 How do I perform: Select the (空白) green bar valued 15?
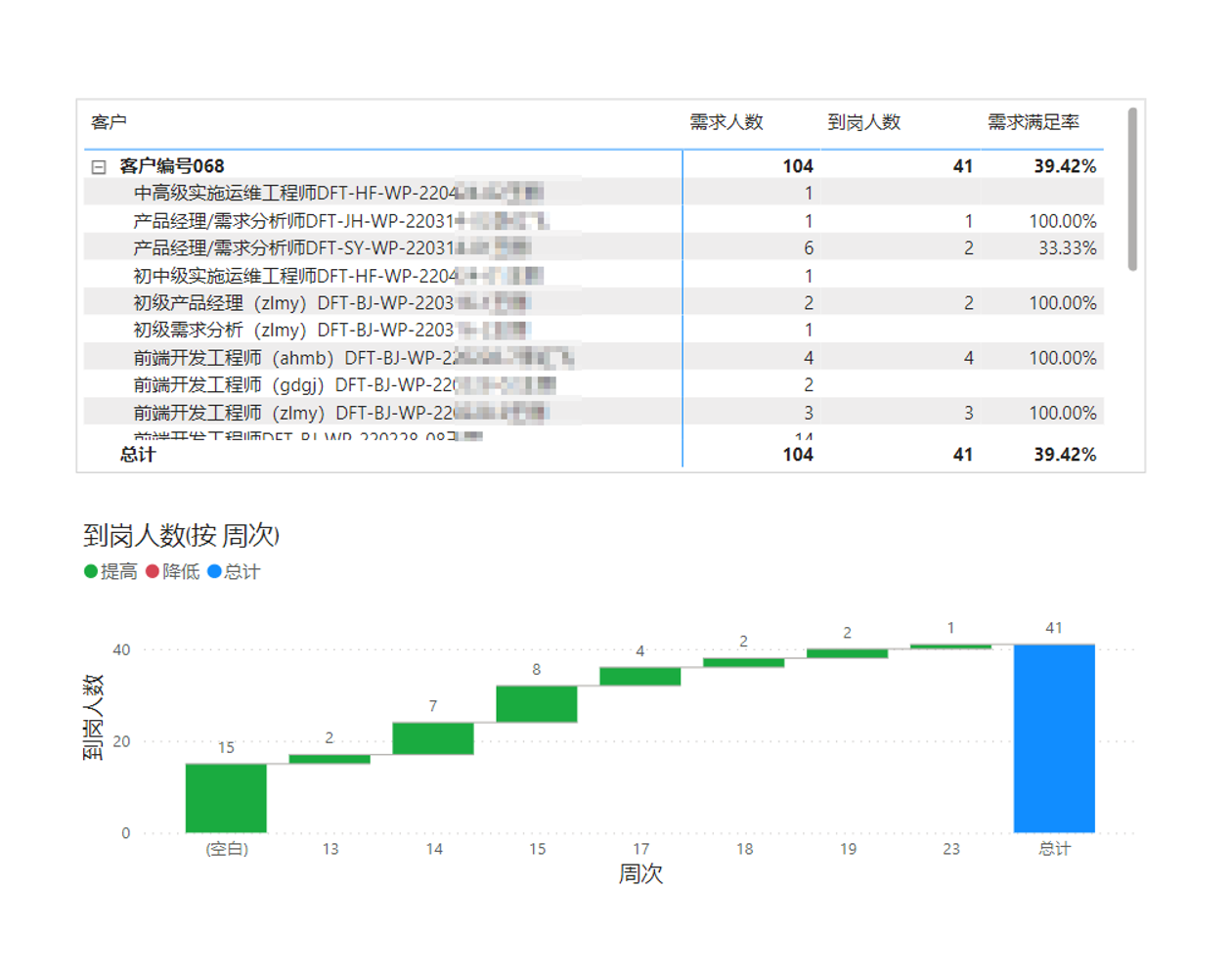(226, 798)
